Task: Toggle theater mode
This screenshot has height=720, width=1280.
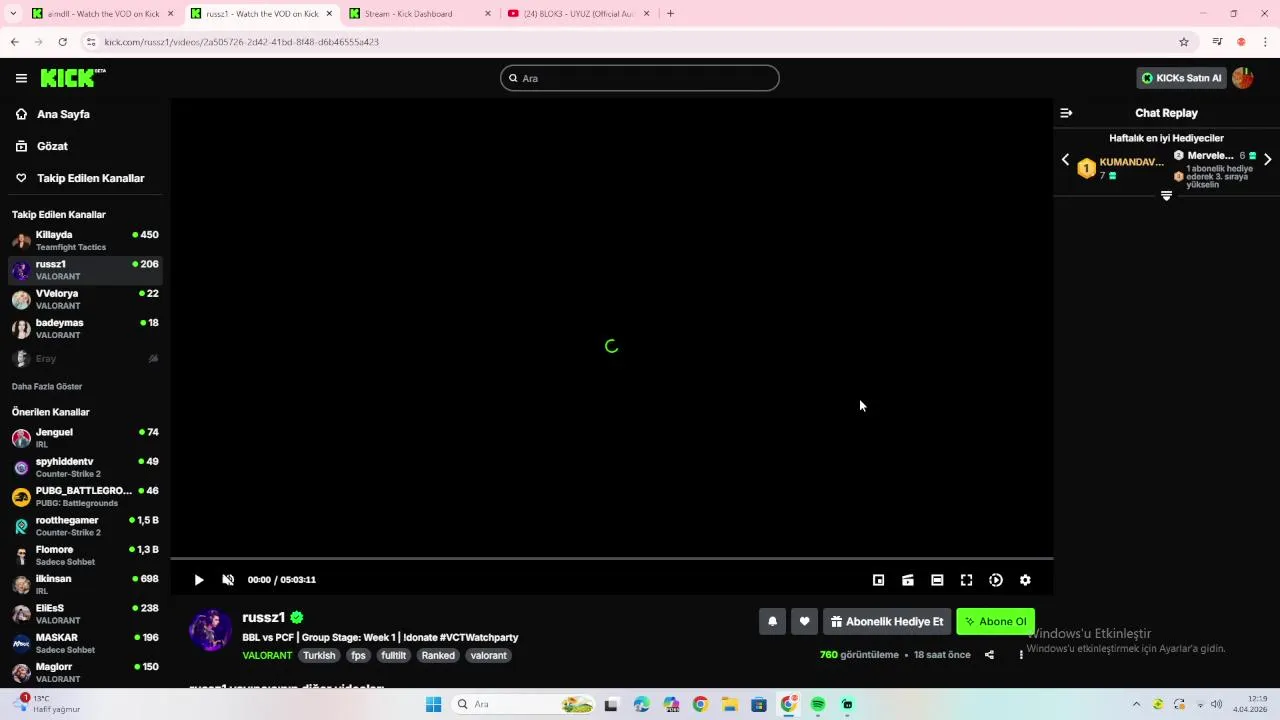Action: tap(937, 580)
